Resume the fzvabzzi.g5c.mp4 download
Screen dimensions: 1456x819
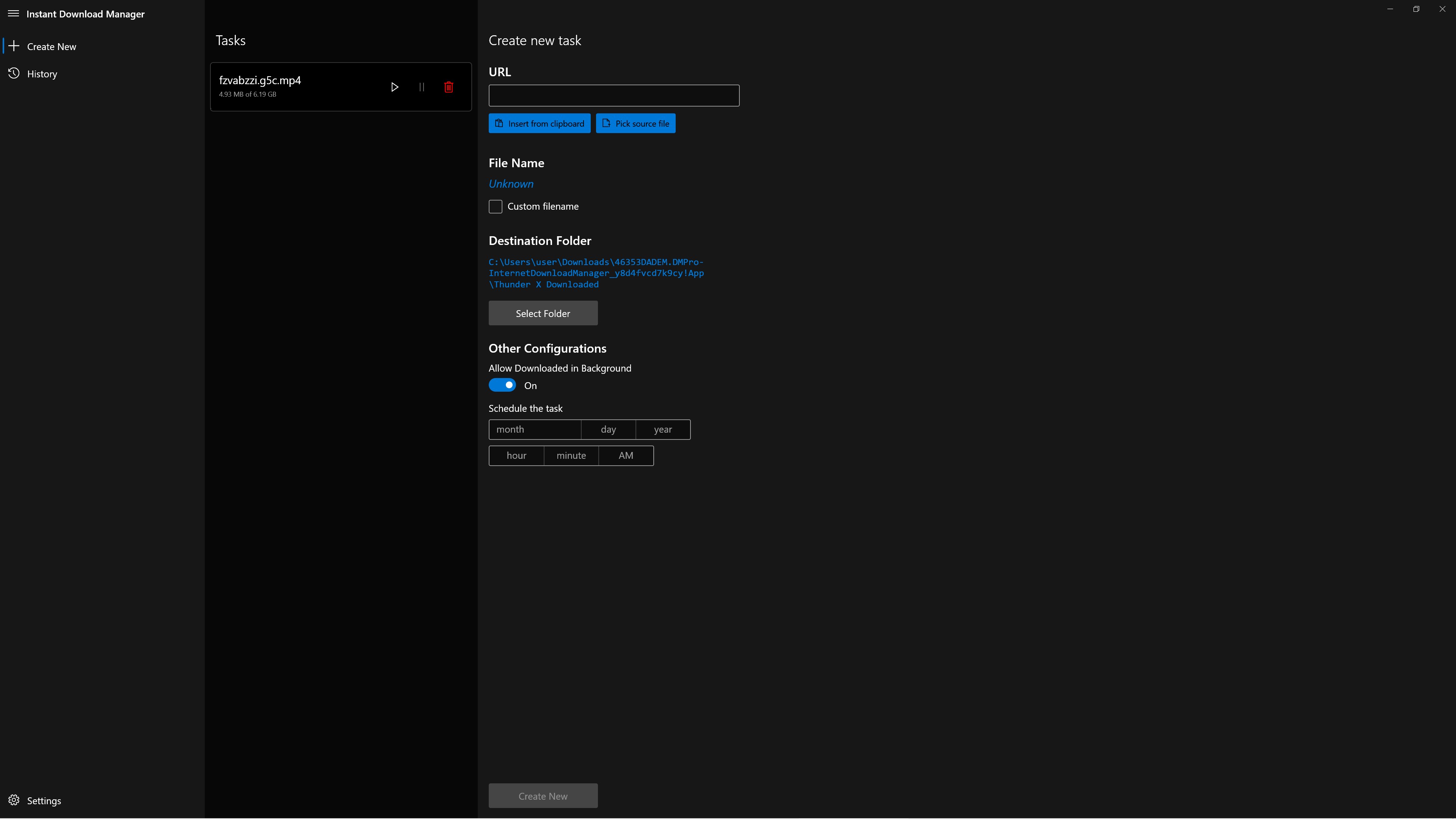coord(394,87)
